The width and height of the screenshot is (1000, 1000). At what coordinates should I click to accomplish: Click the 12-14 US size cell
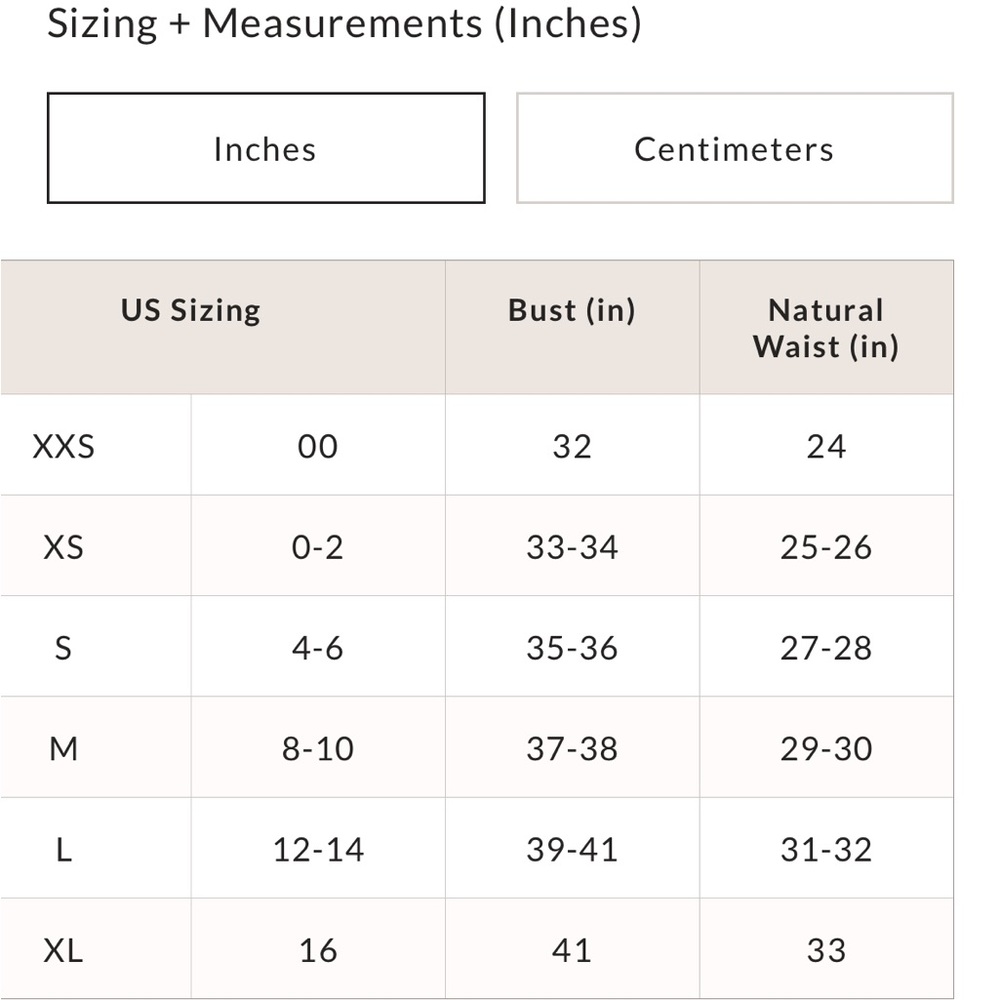point(318,849)
